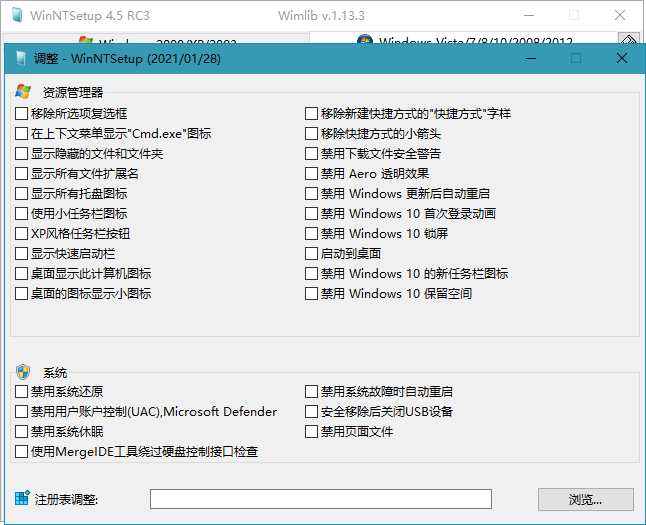Click the Windows flag icon beside 资源管理器
Viewport: 646px width, 525px height.
tap(23, 91)
